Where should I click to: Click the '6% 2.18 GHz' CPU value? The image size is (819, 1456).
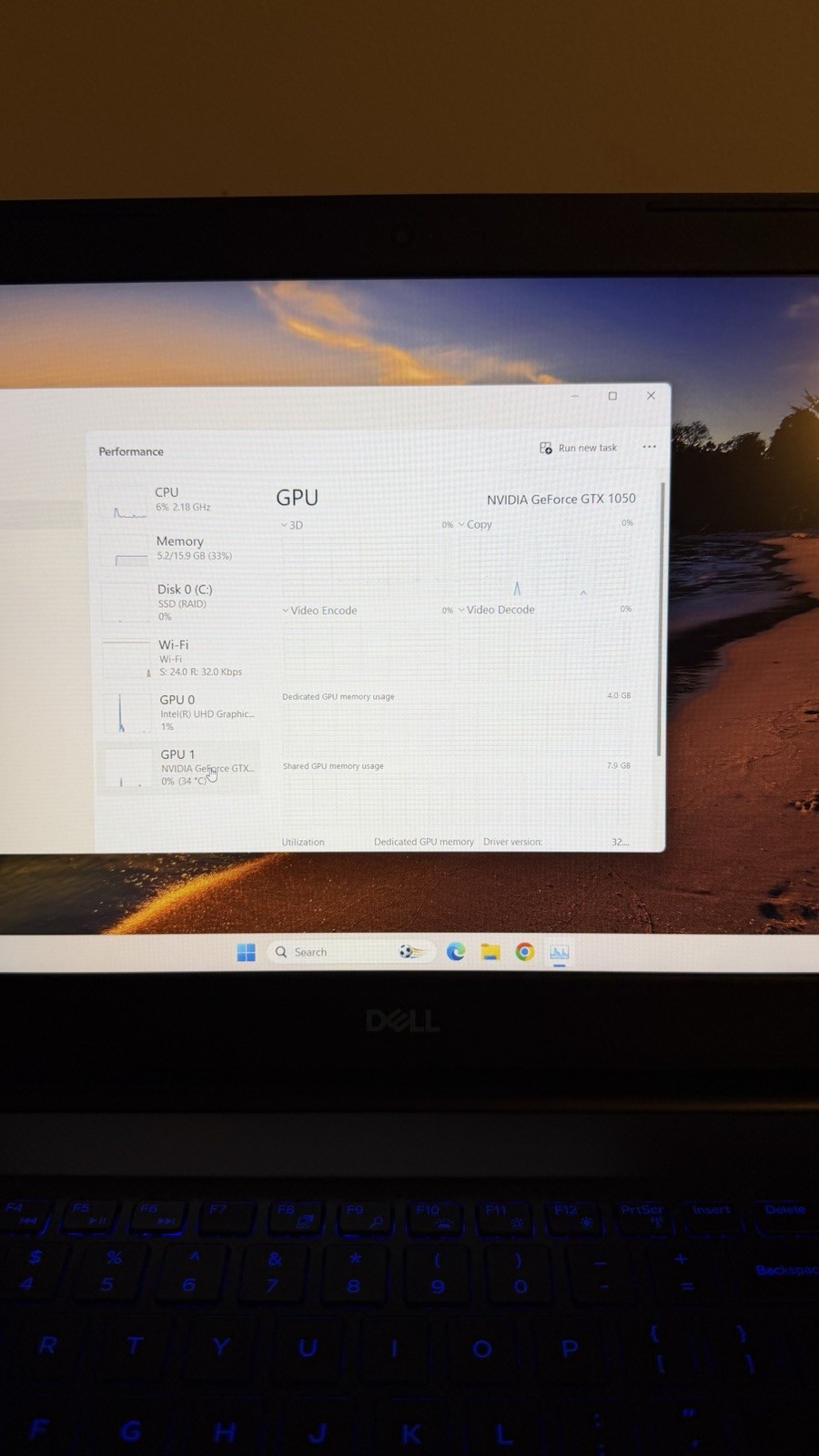point(183,508)
